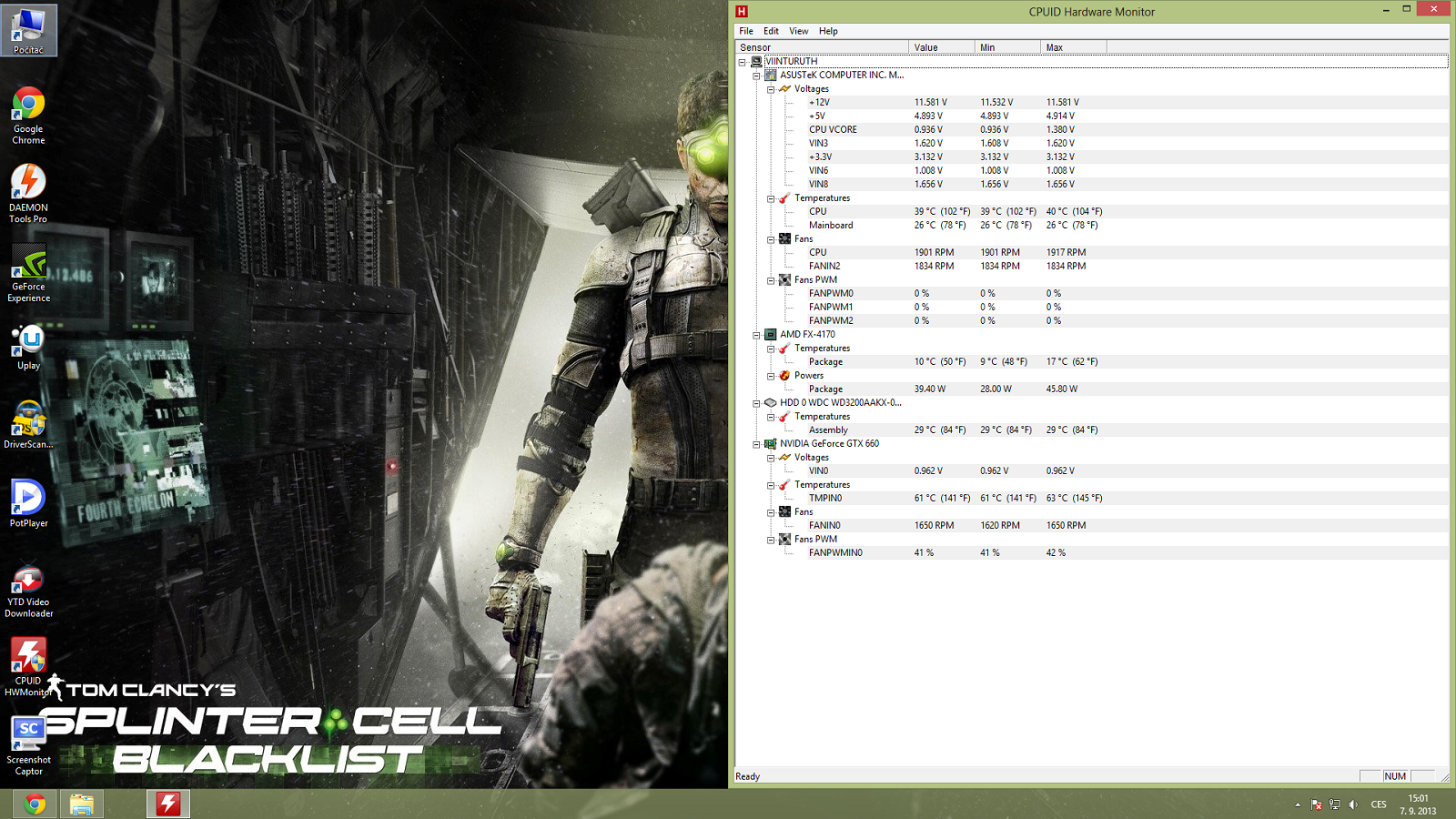The width and height of the screenshot is (1456, 819).
Task: Show hidden tray icons arrow
Action: 1298,804
